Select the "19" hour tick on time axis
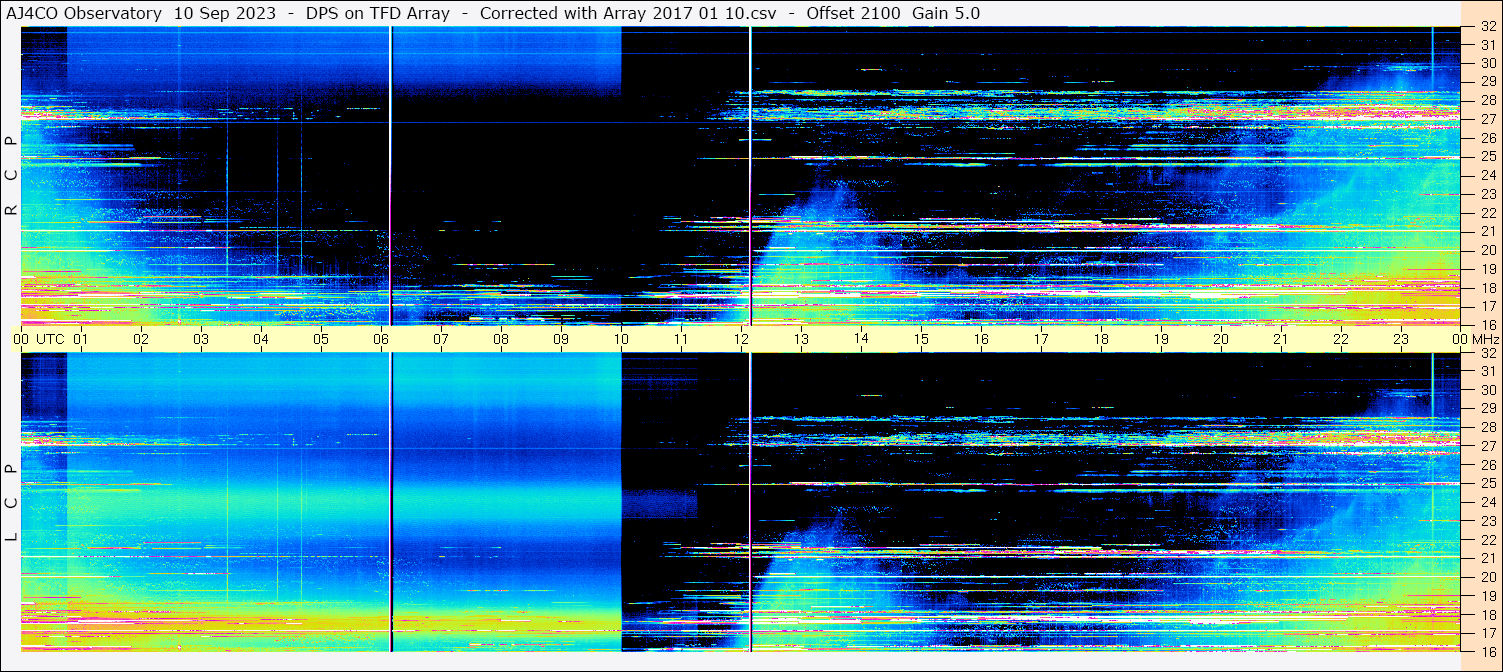Screen dimensions: 1503x672 tap(1161, 339)
